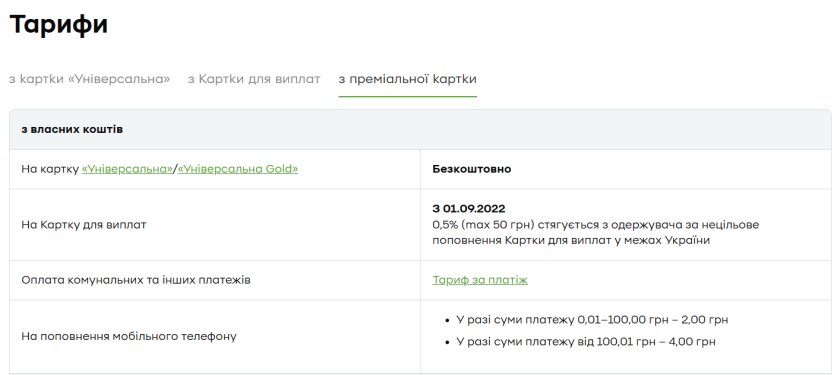Open the «Універсальна» card link
This screenshot has height=375, width=834.
click(x=128, y=169)
